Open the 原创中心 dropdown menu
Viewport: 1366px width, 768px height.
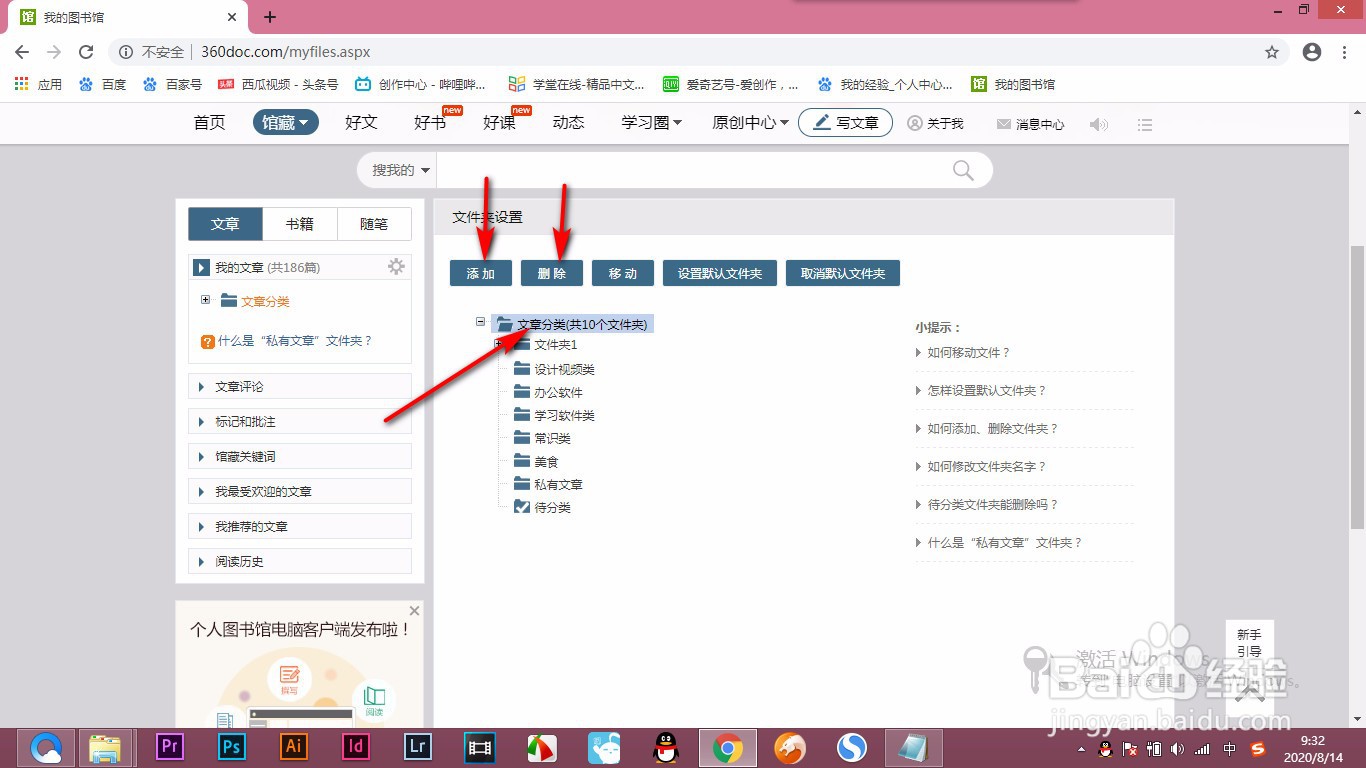click(x=748, y=122)
